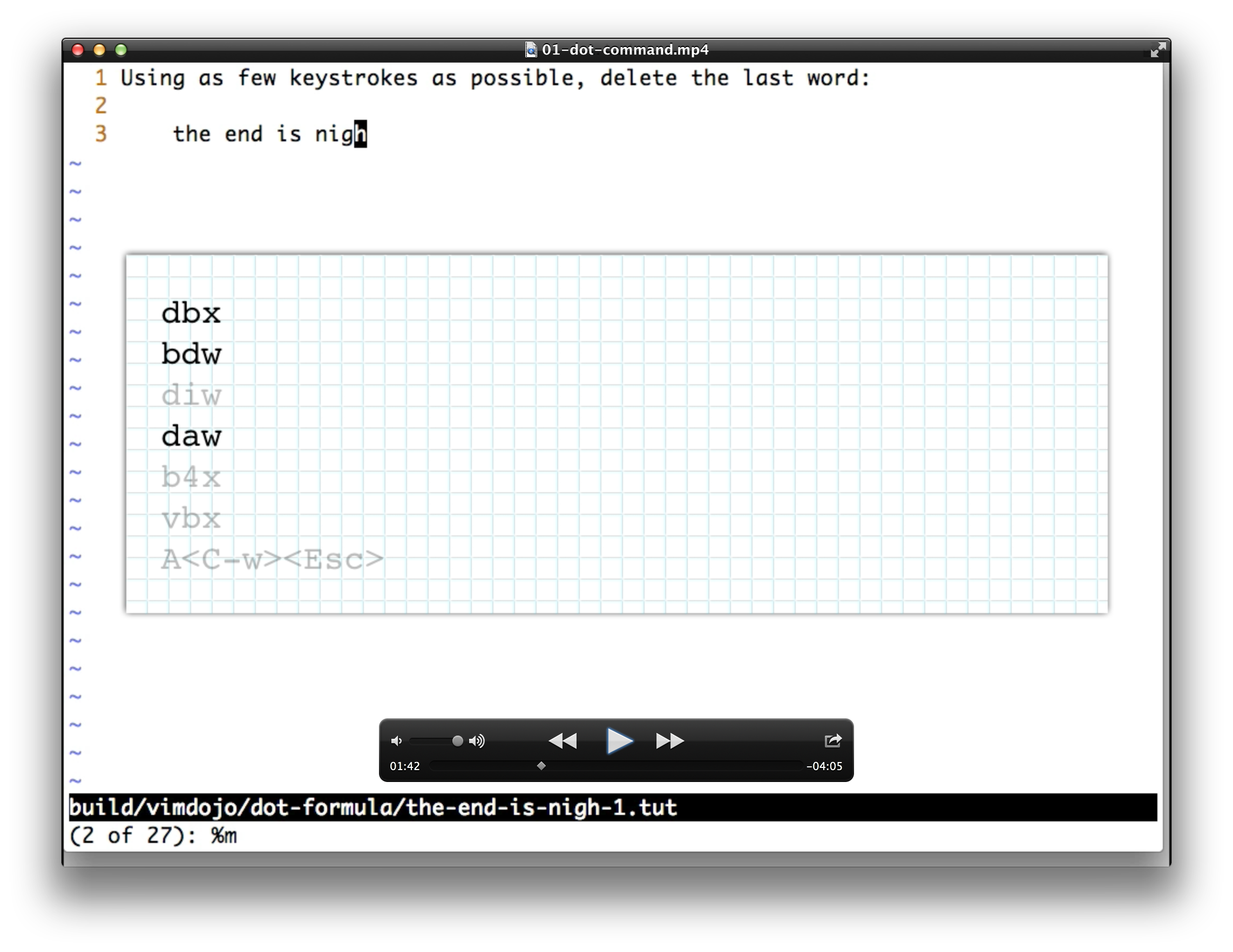This screenshot has width=1233, height=952.
Task: Minimize the window with the yellow button
Action: click(x=99, y=50)
